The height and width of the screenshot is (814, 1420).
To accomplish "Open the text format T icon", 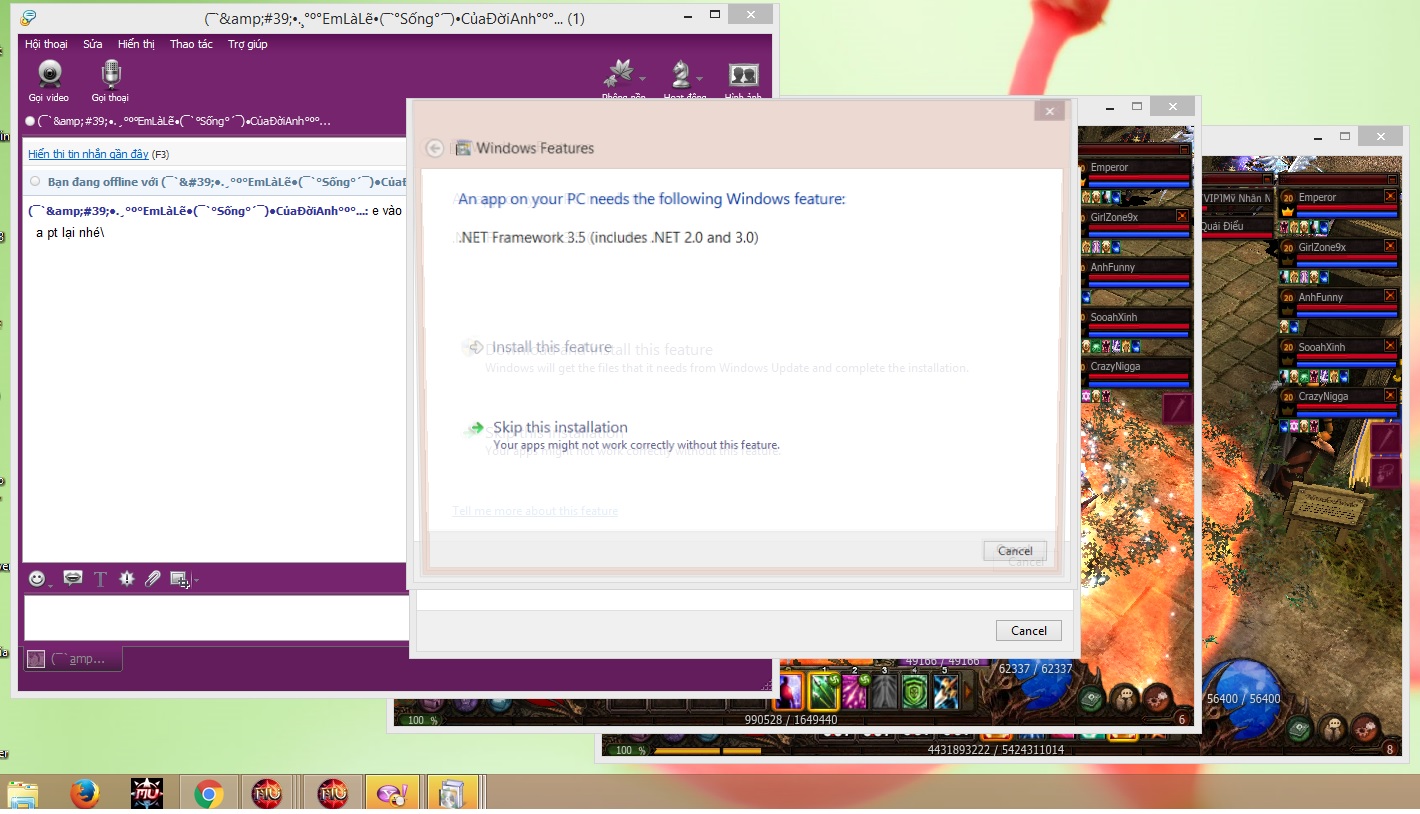I will 100,578.
